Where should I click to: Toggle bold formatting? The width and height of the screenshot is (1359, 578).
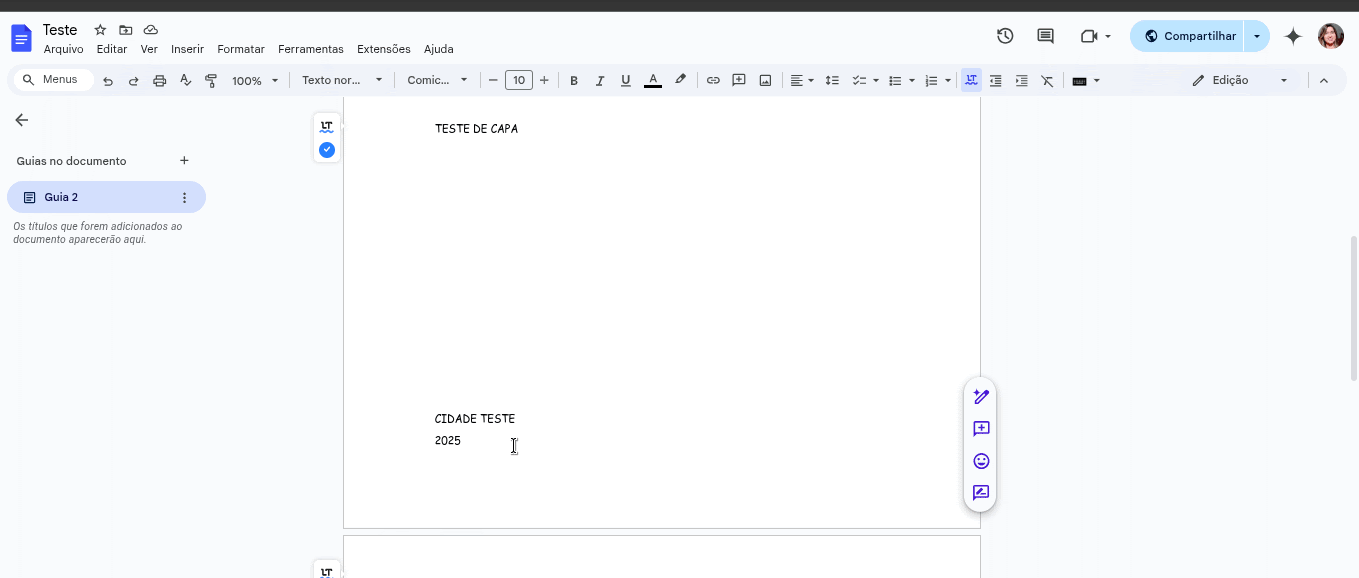click(574, 80)
